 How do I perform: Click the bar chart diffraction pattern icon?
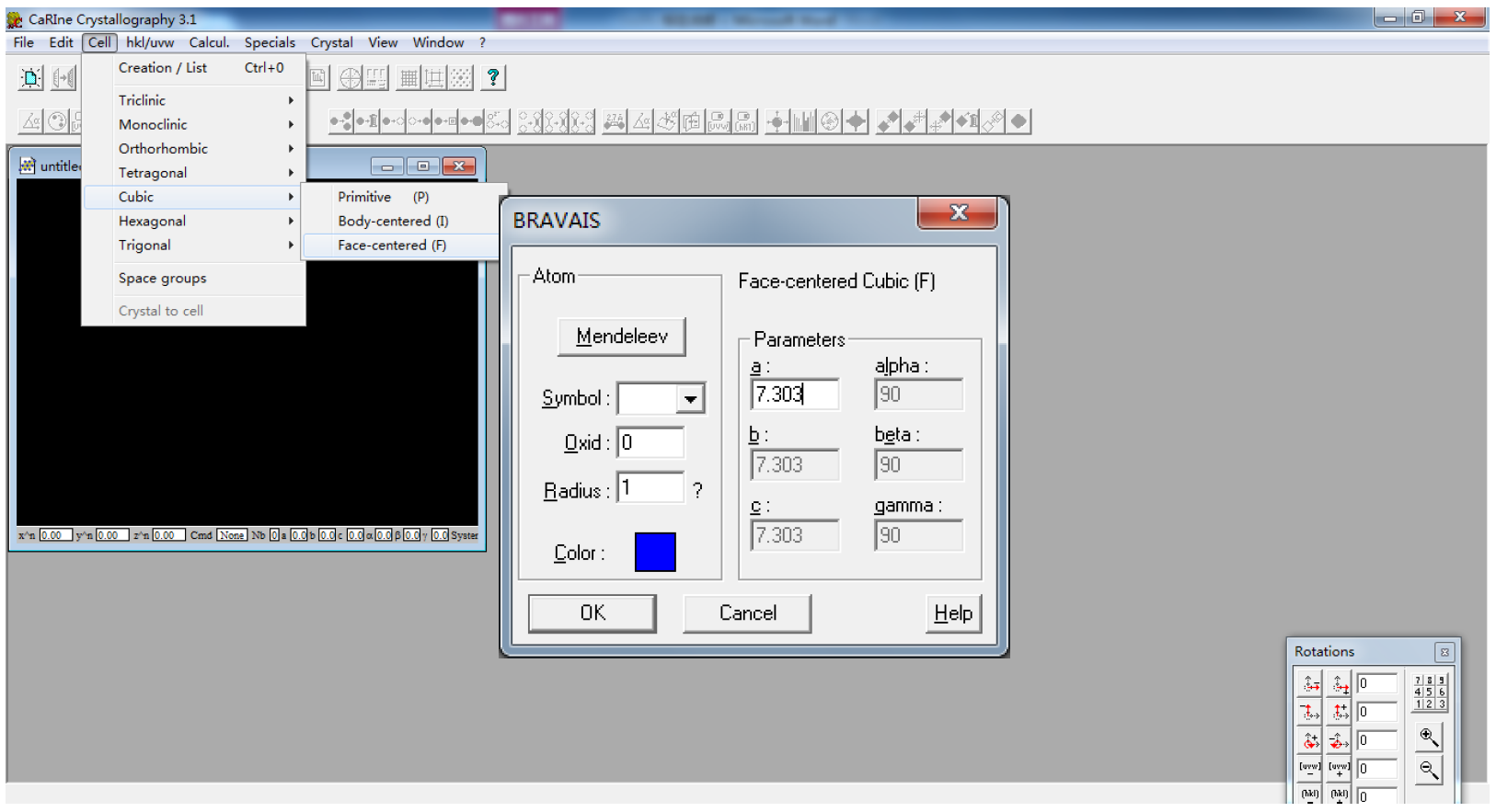(804, 121)
